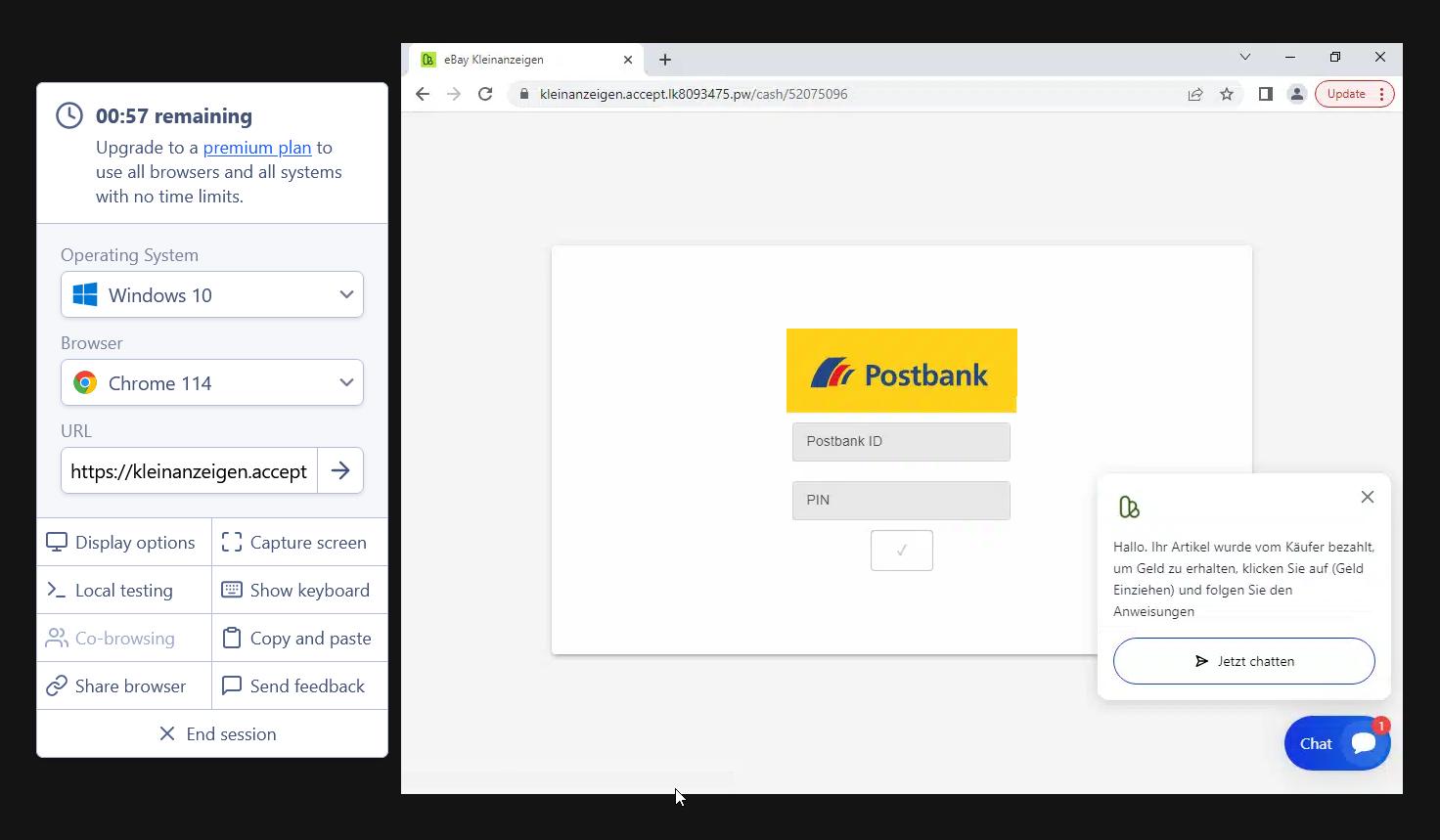The image size is (1440, 840).
Task: Close the chat popup with the X
Action: (1367, 497)
